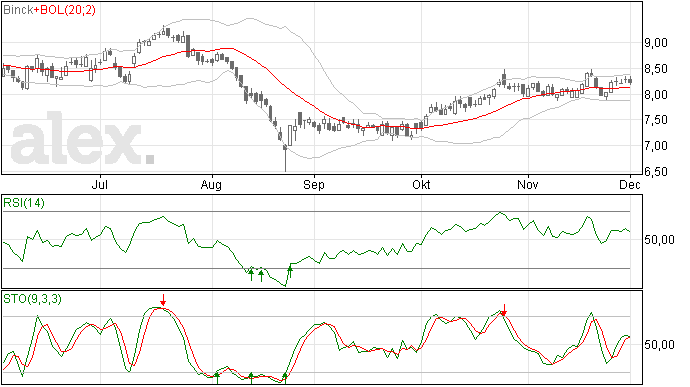Click the Sep month label

click(314, 185)
